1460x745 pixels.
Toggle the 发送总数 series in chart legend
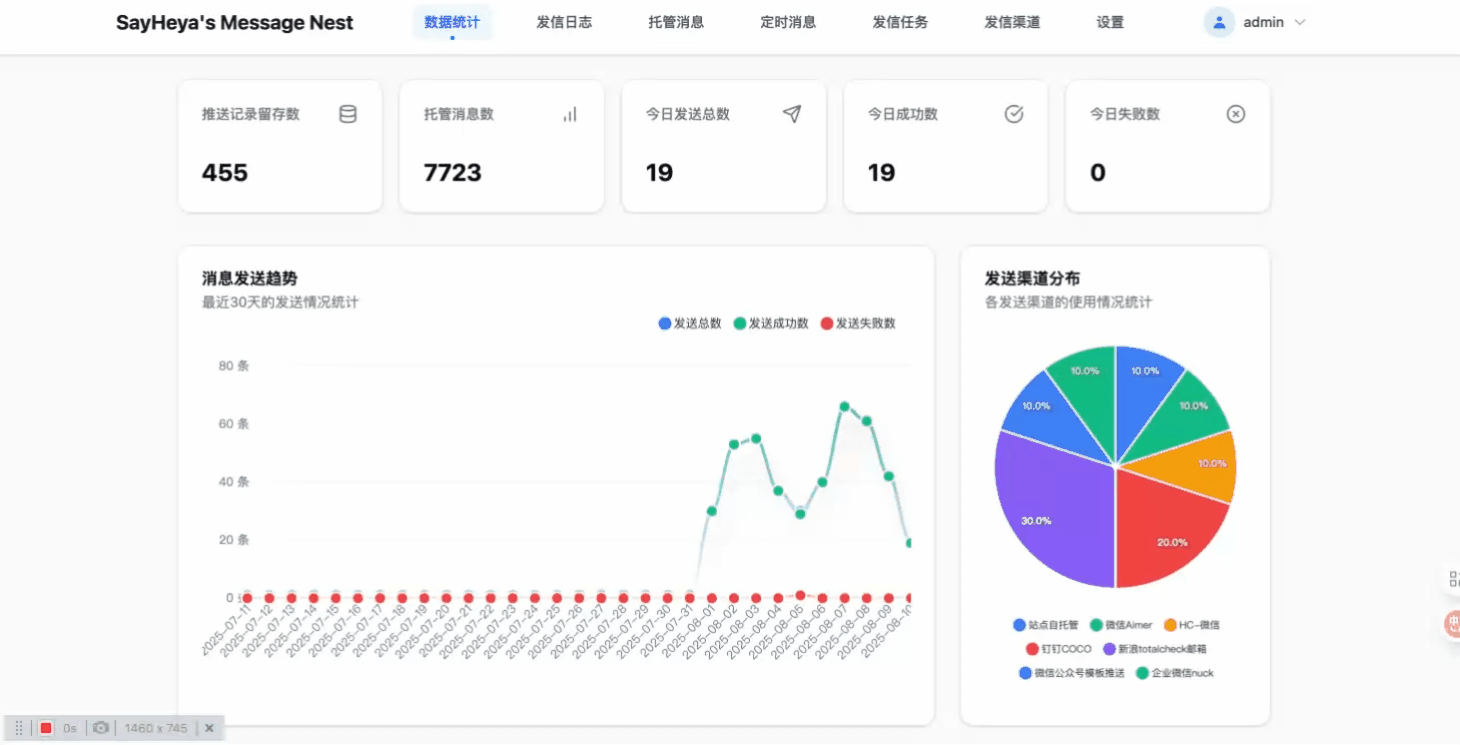pyautogui.click(x=690, y=323)
